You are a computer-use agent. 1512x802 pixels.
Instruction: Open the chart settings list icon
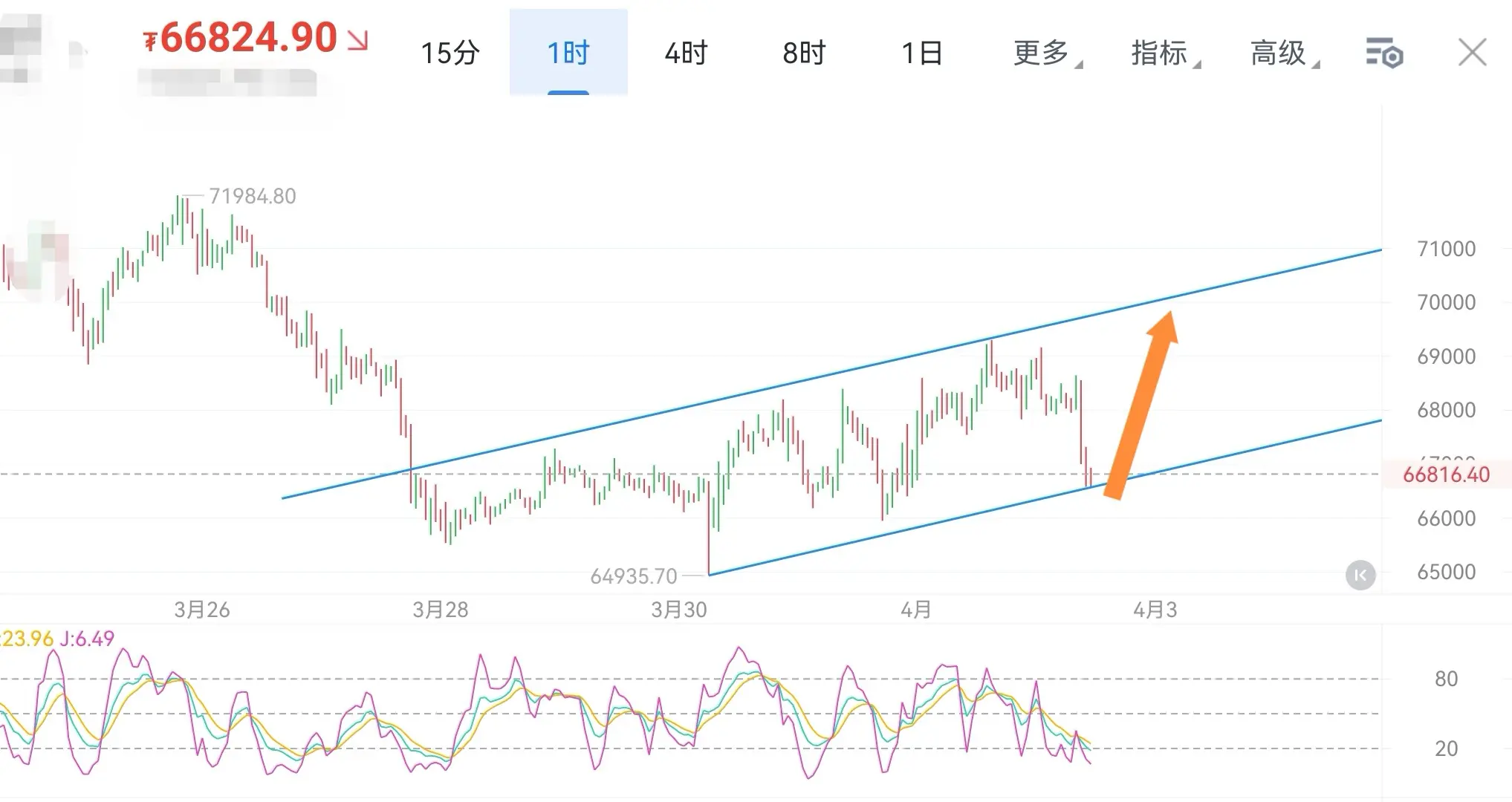point(1383,53)
